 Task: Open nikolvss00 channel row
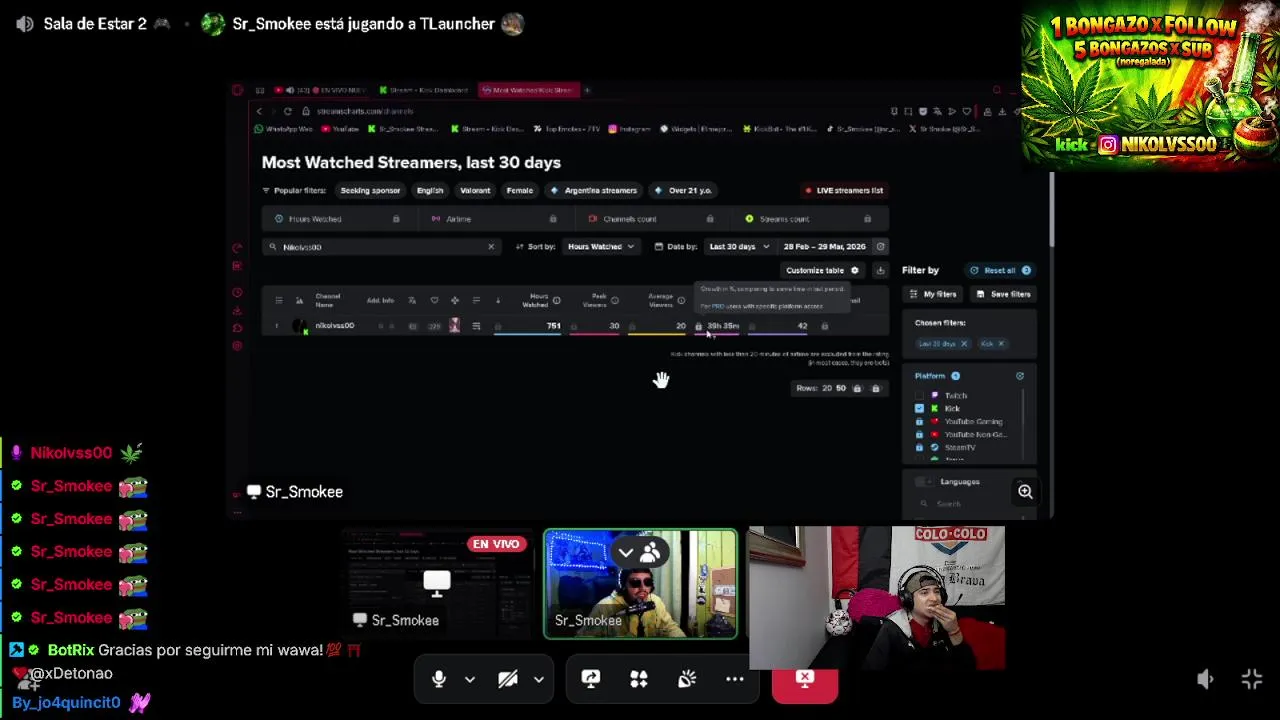click(x=575, y=326)
